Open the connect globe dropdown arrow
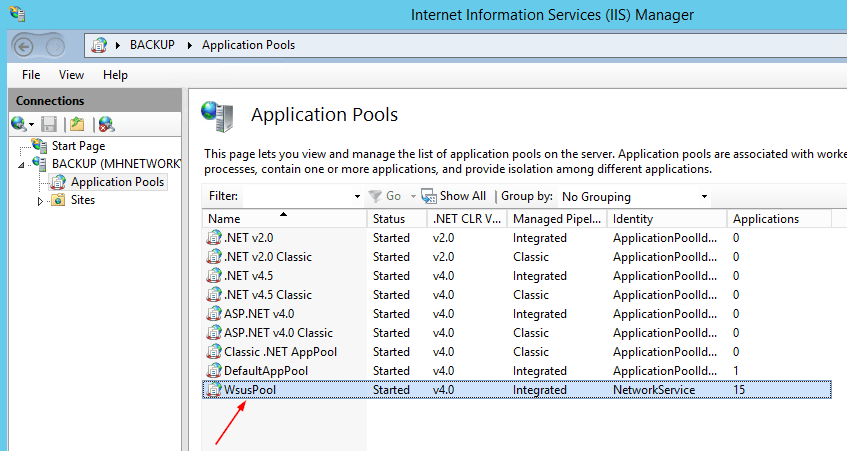847x451 pixels. pos(31,125)
